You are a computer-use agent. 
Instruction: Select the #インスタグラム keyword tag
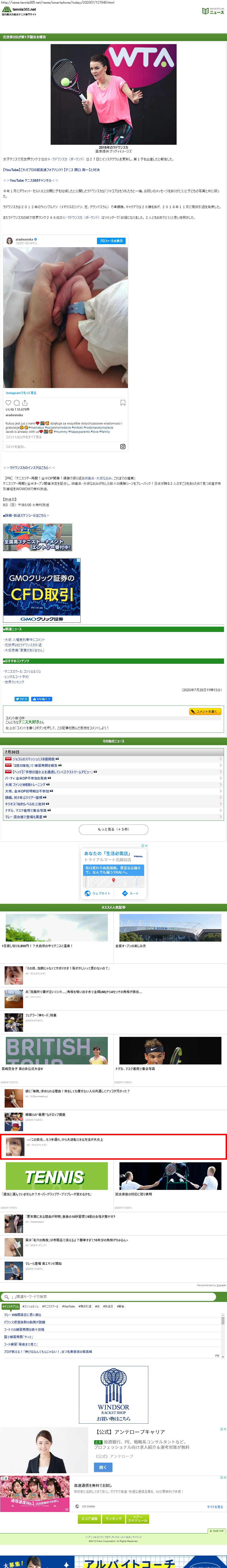click(x=10, y=1306)
